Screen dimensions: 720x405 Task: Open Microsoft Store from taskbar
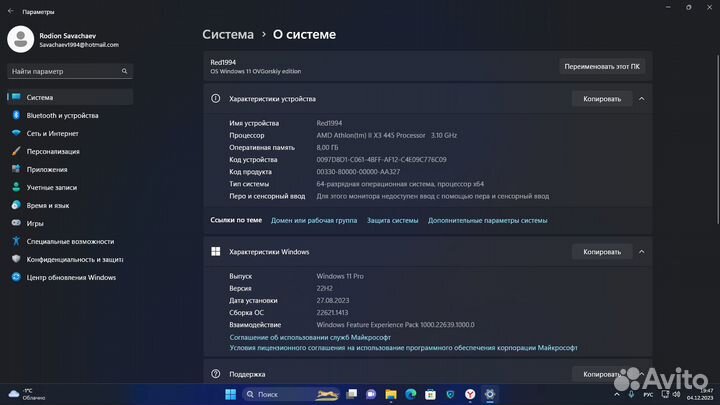click(x=430, y=394)
